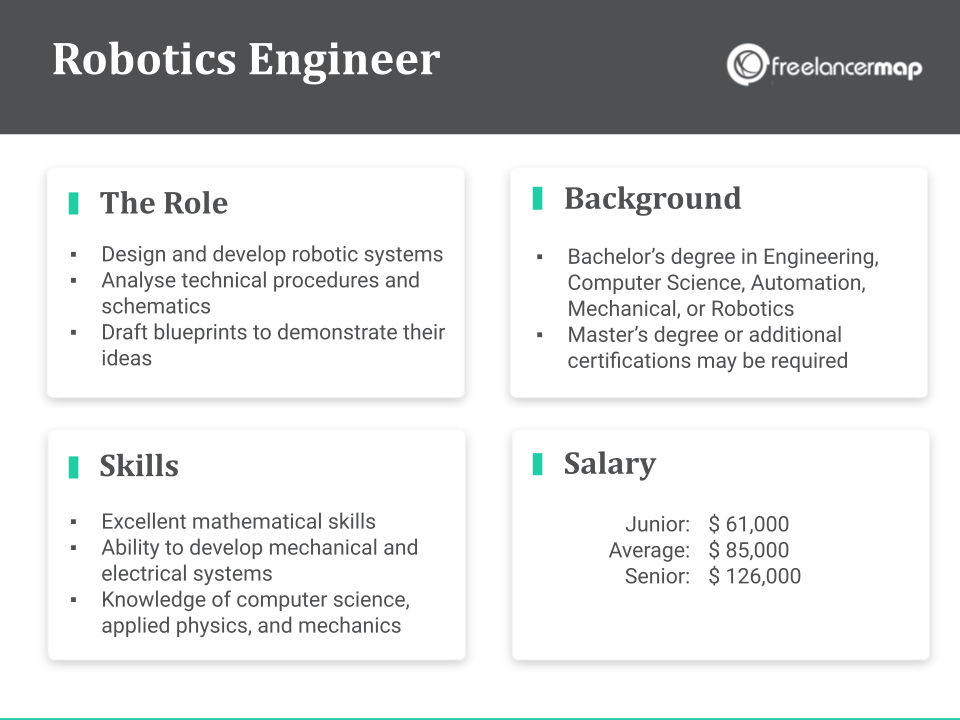The image size is (960, 720).
Task: Select the Background heading
Action: [652, 198]
